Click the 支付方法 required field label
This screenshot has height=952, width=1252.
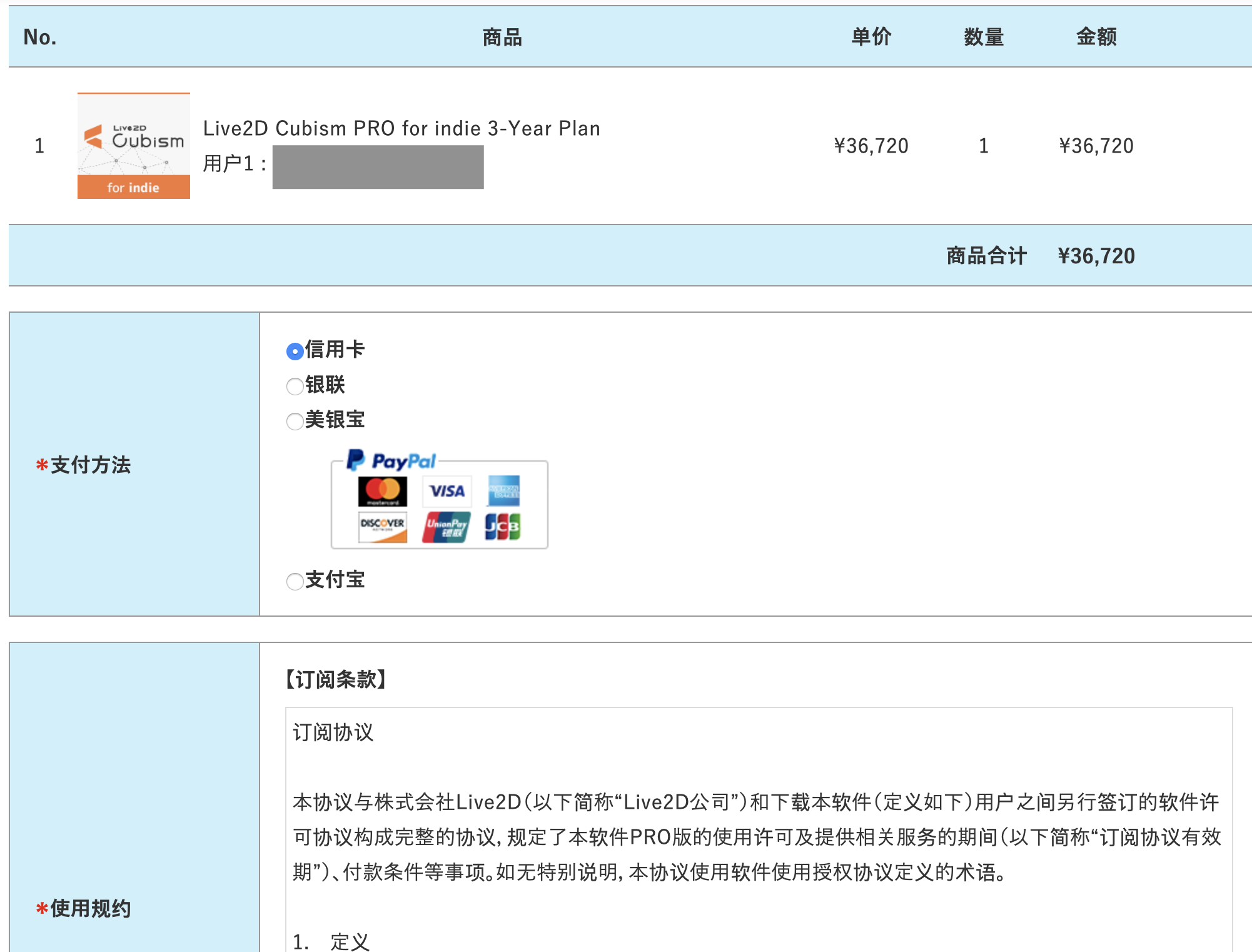[x=83, y=465]
